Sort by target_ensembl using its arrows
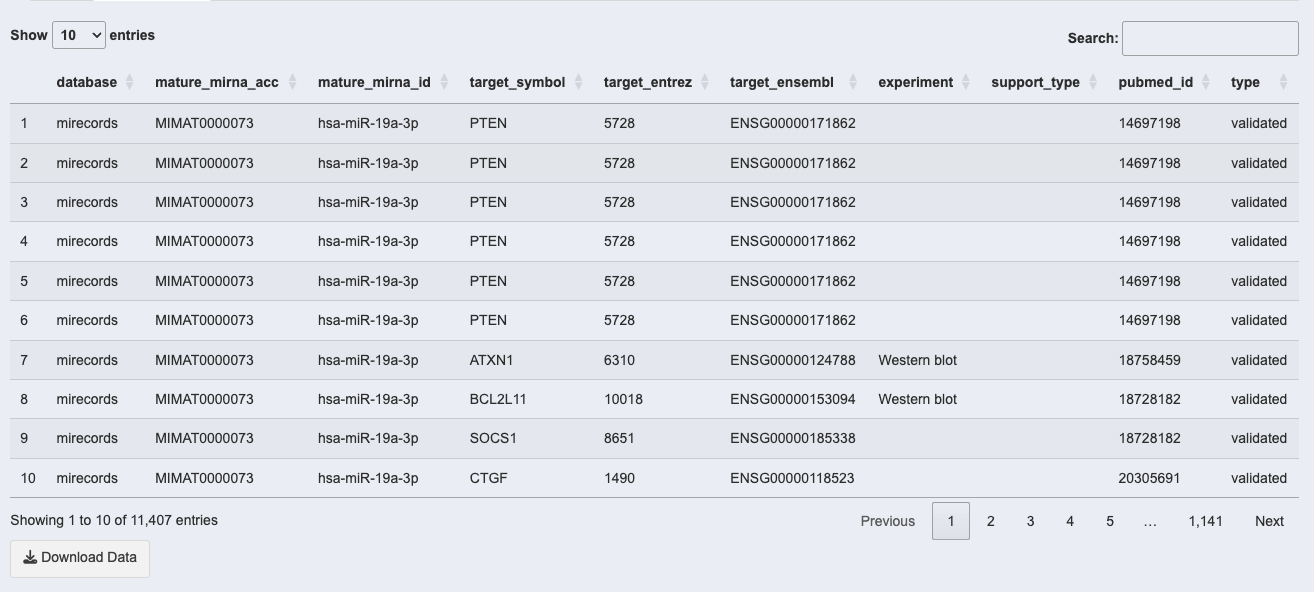 click(x=853, y=83)
